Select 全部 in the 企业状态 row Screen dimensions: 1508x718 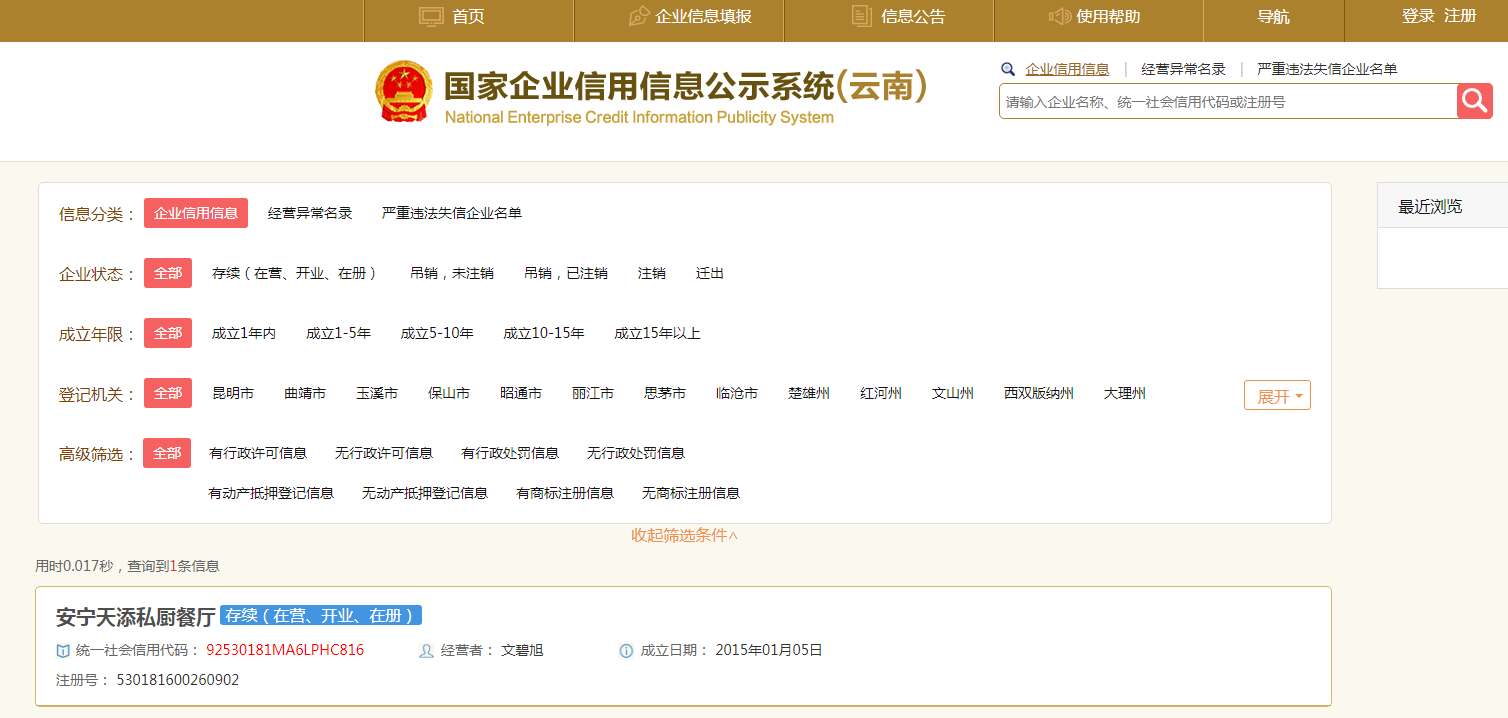point(168,273)
